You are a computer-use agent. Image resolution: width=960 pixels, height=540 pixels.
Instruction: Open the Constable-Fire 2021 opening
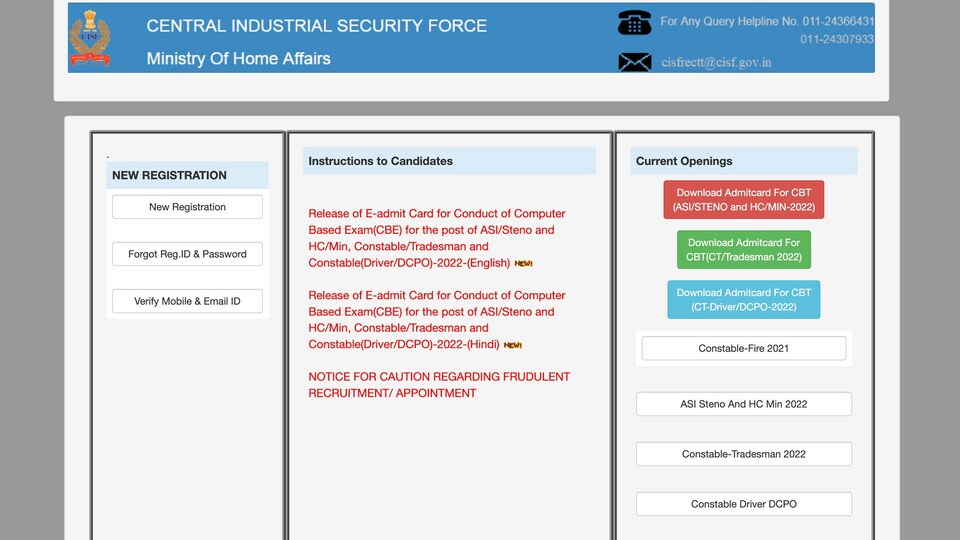[744, 348]
